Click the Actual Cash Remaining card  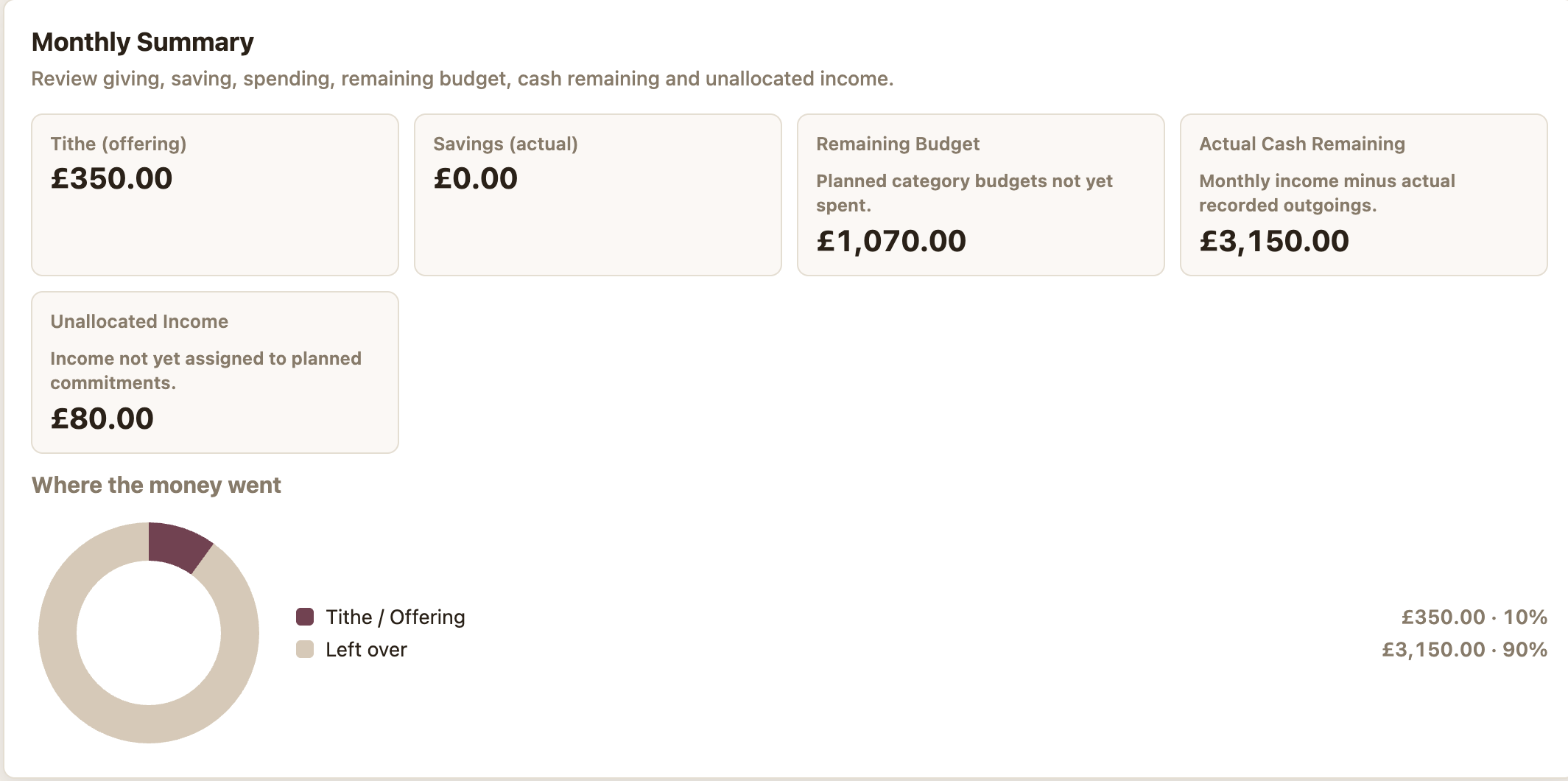(1364, 195)
